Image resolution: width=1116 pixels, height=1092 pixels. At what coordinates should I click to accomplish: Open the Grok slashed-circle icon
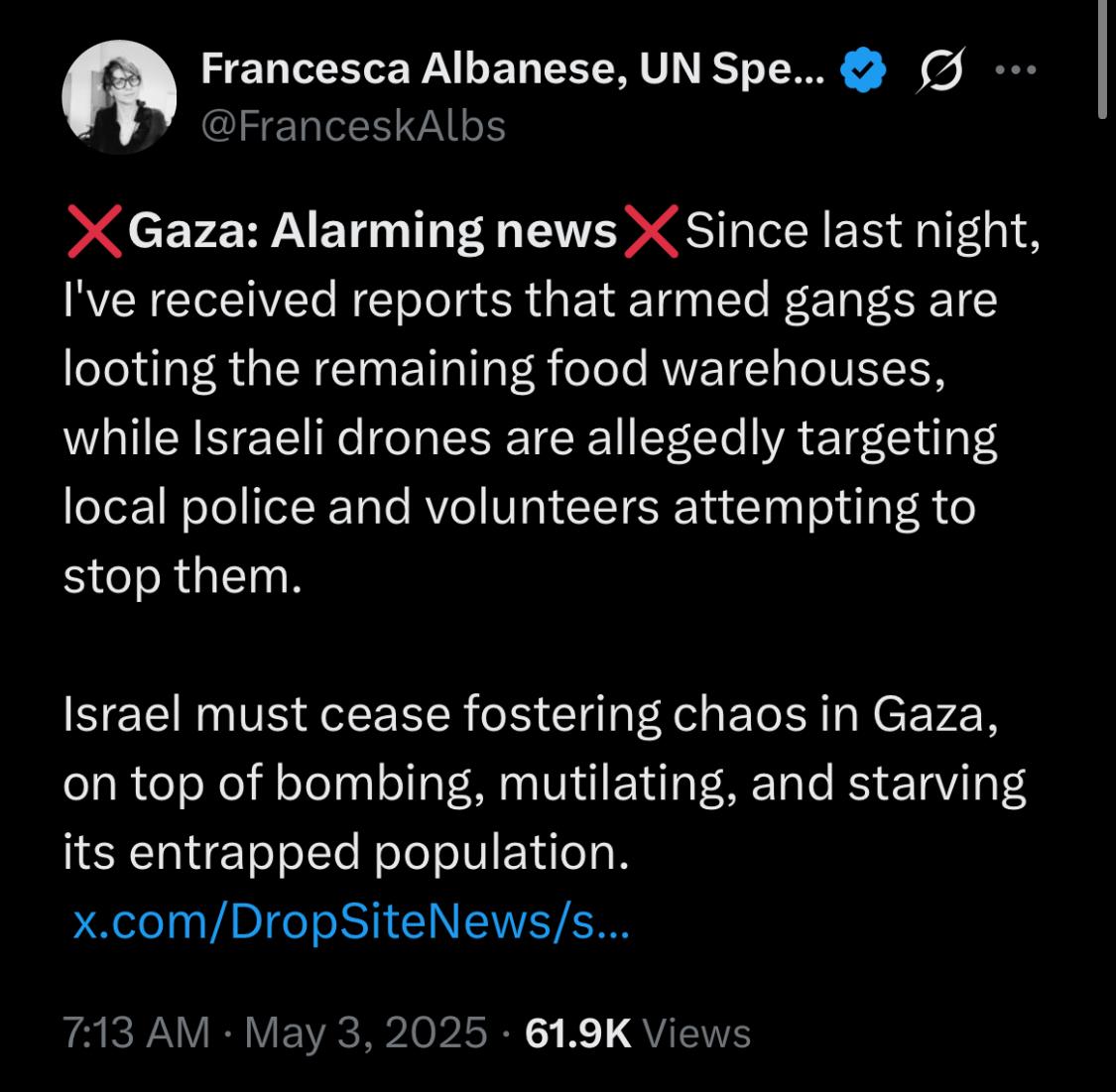tap(940, 69)
